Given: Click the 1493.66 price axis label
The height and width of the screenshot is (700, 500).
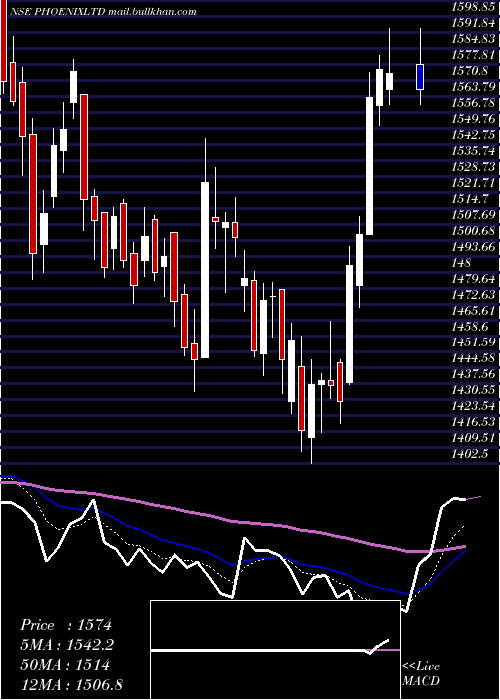Looking at the screenshot, I should click(474, 247).
